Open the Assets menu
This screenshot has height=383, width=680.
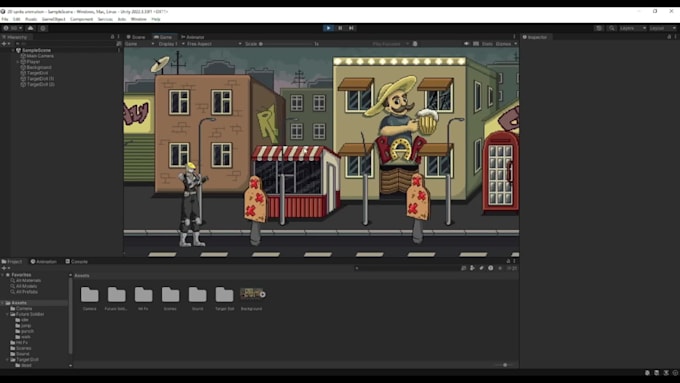coord(31,19)
